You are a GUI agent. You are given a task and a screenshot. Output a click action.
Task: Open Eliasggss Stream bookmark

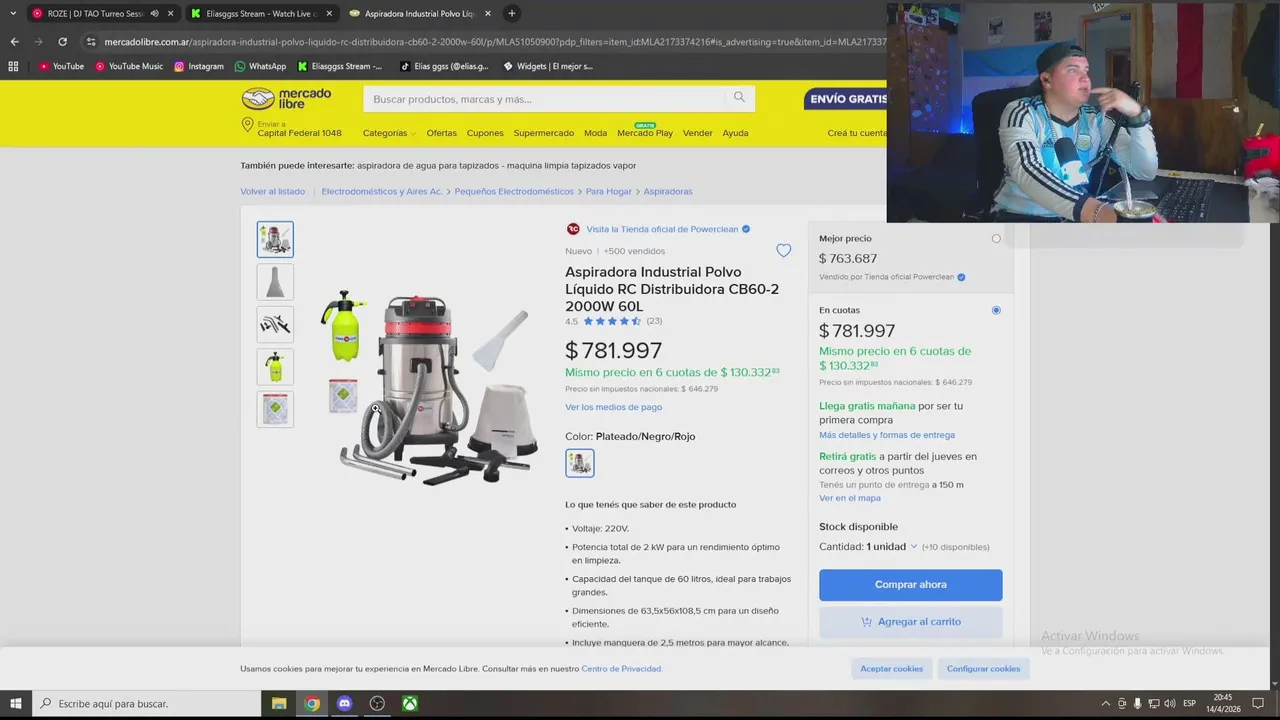click(340, 66)
